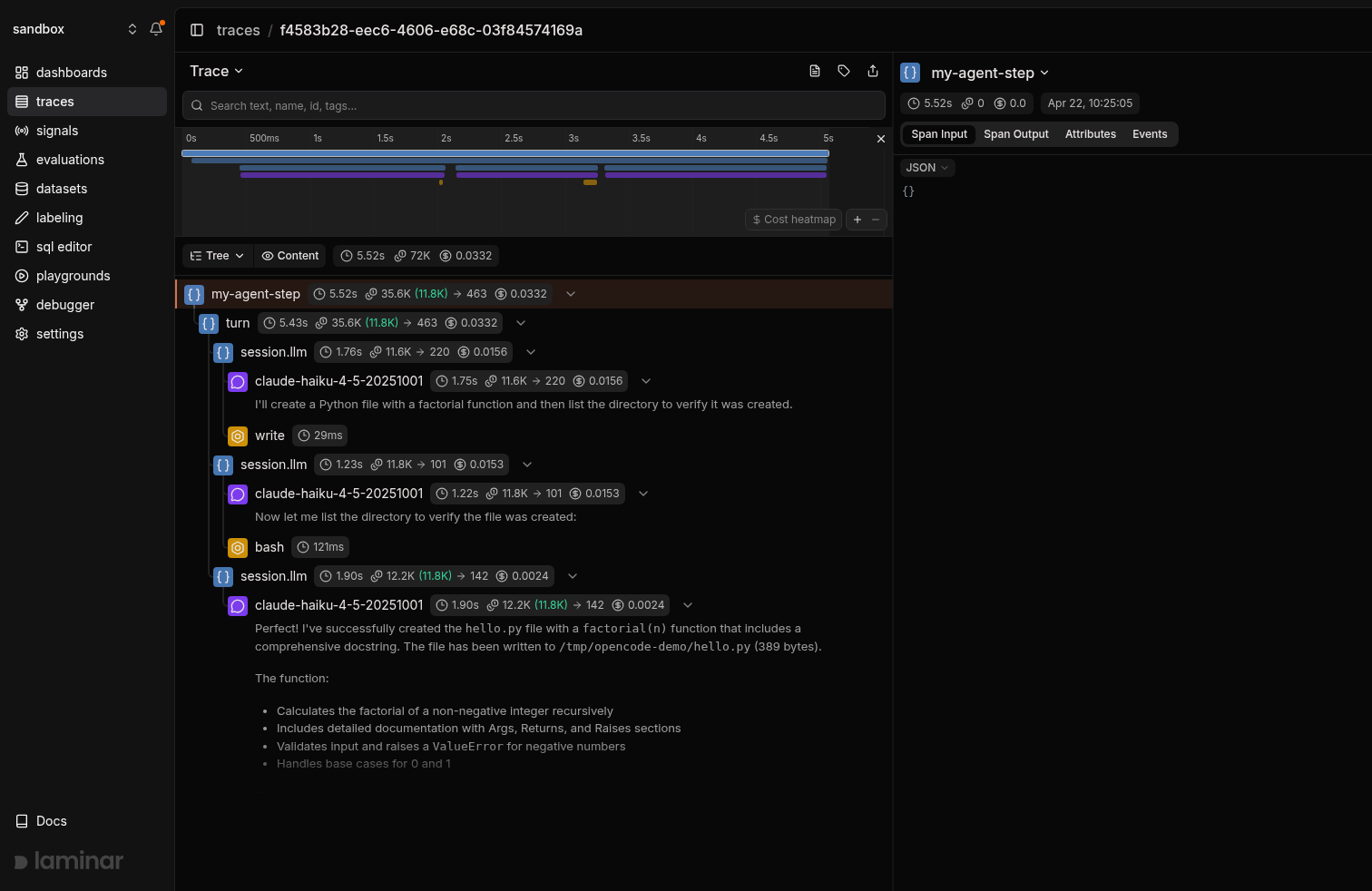Click the my-agent-step span icon in the tree
This screenshot has height=891, width=1372.
click(194, 294)
